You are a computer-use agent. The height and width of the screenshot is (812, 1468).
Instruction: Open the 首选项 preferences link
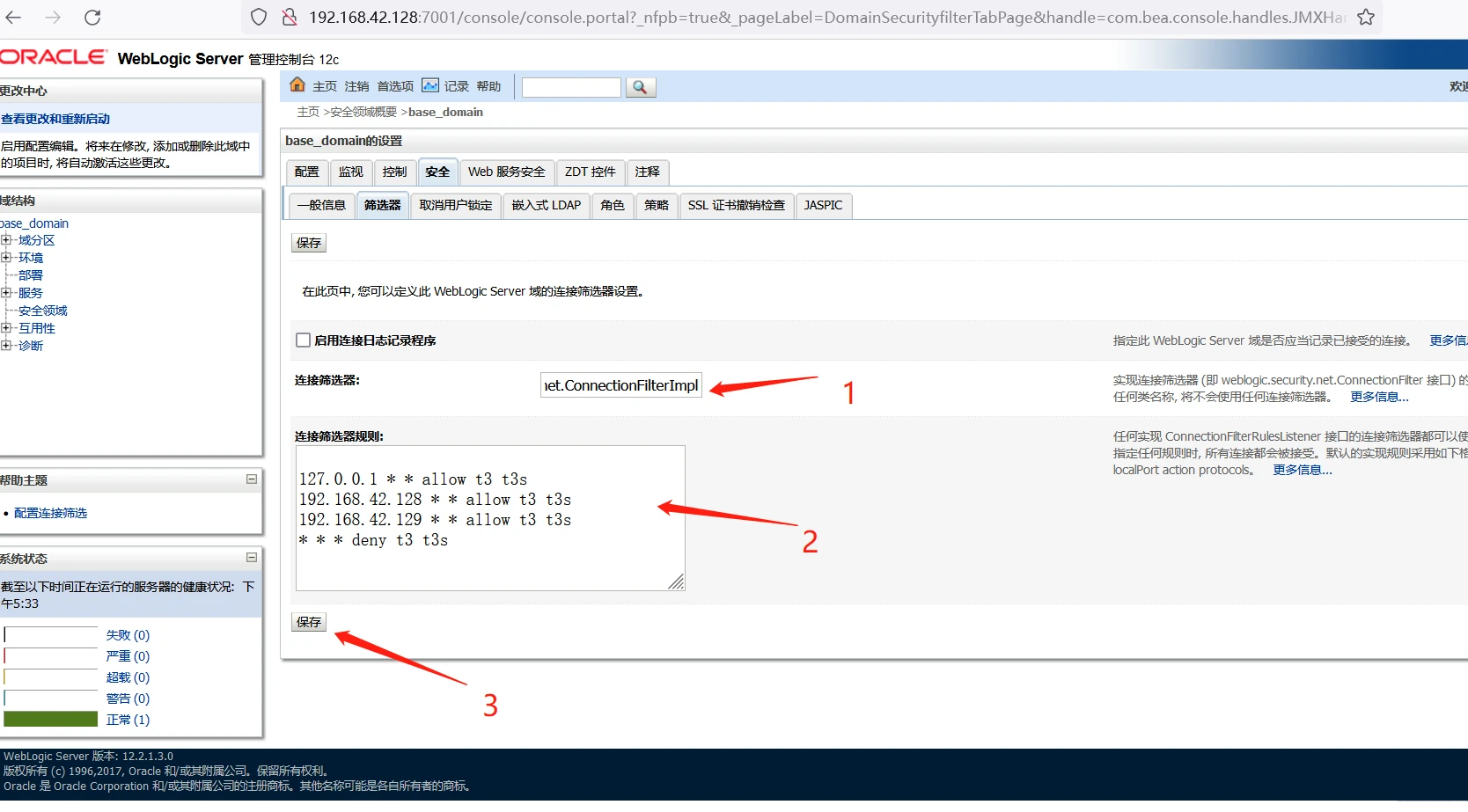click(x=395, y=86)
